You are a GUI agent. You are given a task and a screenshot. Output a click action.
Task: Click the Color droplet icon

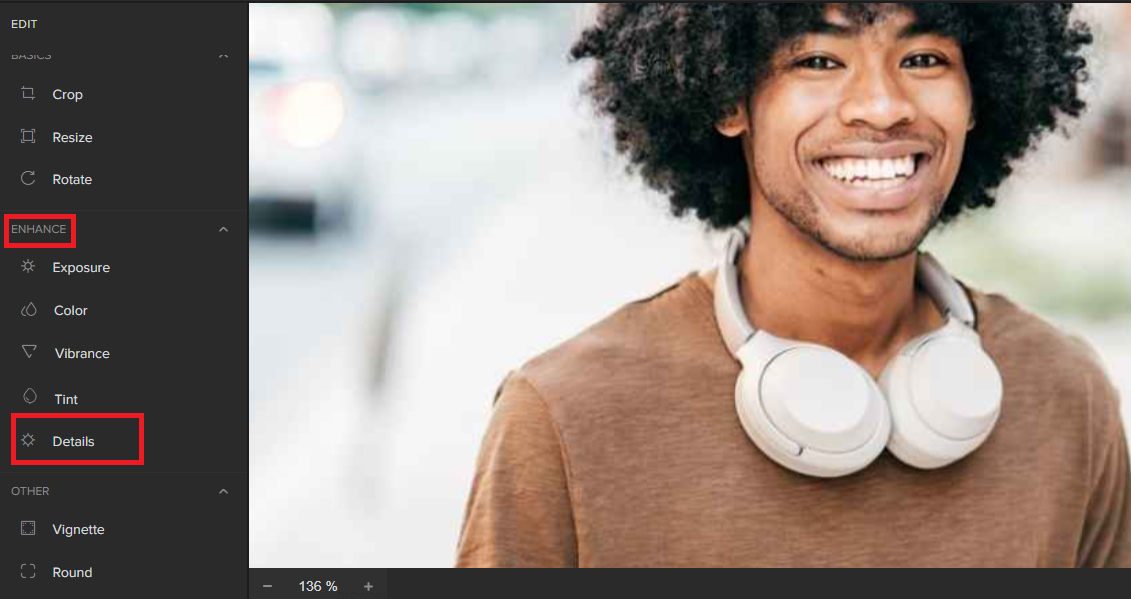point(29,310)
